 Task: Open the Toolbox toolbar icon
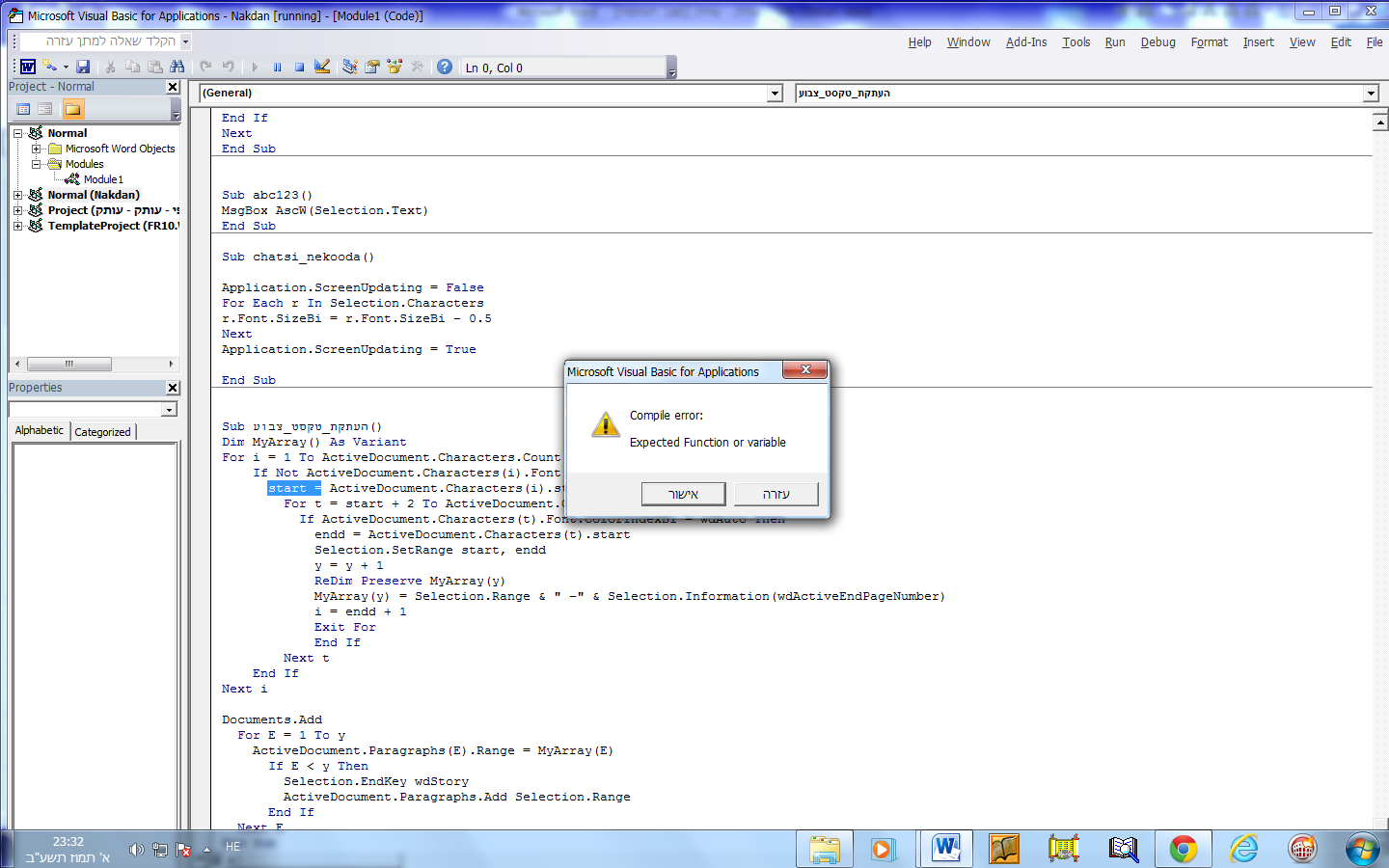coord(417,67)
